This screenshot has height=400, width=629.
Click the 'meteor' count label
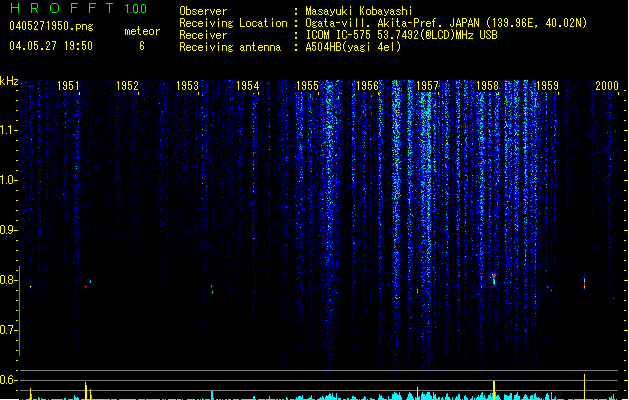pyautogui.click(x=142, y=31)
